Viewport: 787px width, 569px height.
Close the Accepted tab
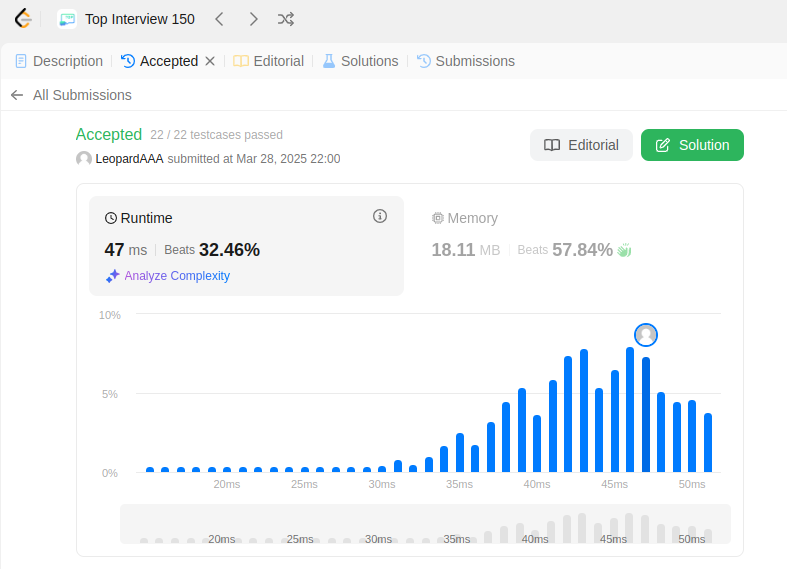point(210,61)
